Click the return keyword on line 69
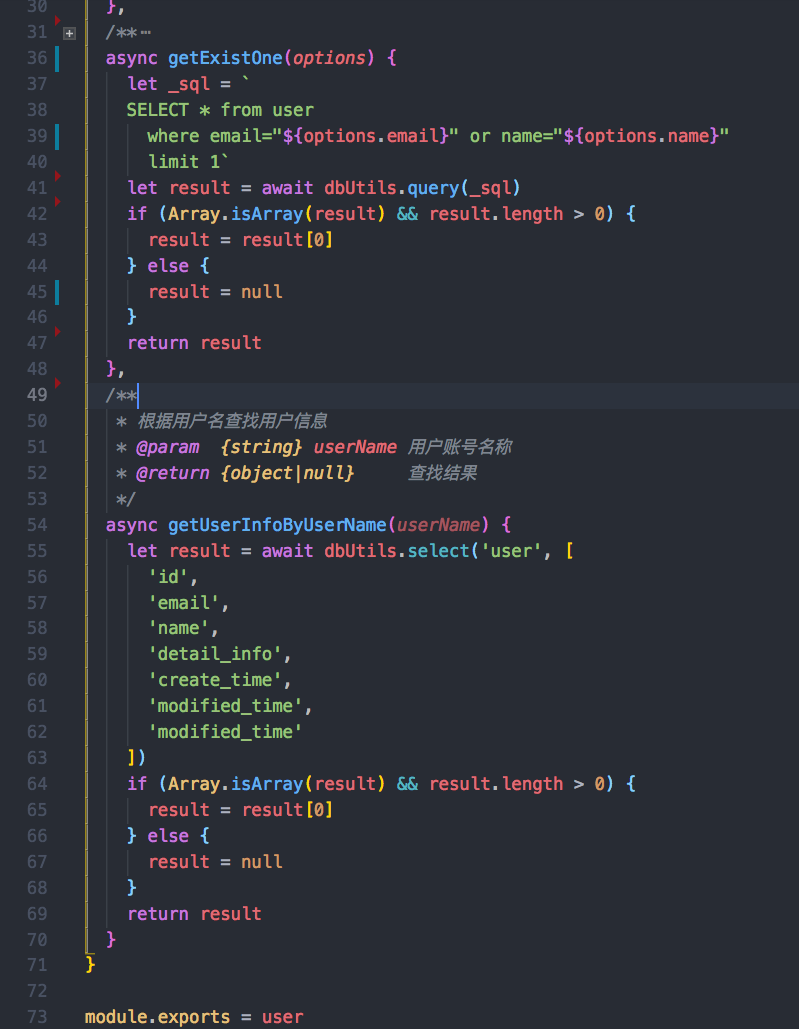 pyautogui.click(x=157, y=914)
